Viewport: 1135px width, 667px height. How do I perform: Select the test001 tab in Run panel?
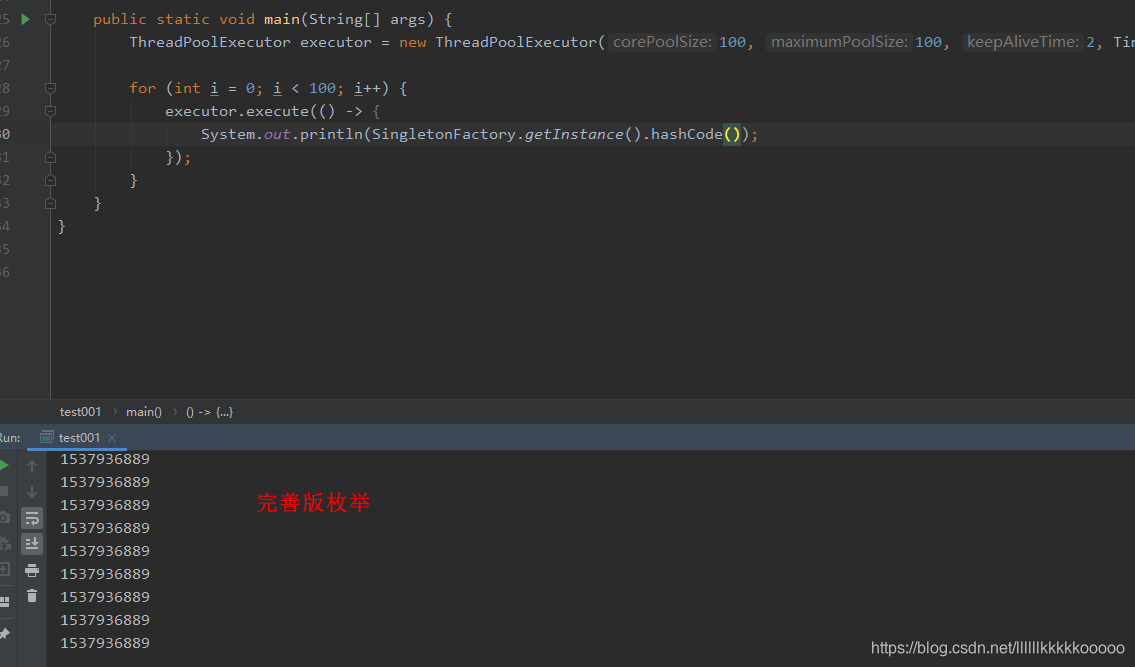point(79,437)
